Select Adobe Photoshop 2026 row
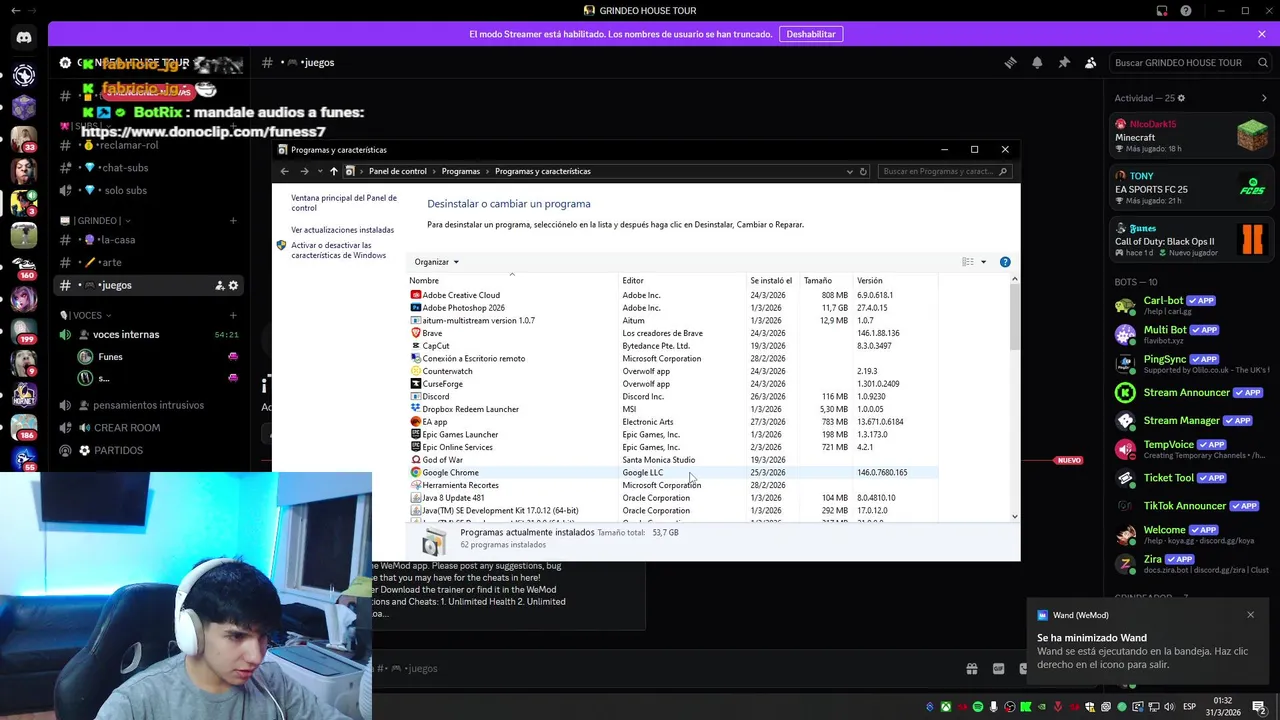This screenshot has width=1280, height=720. (672, 308)
